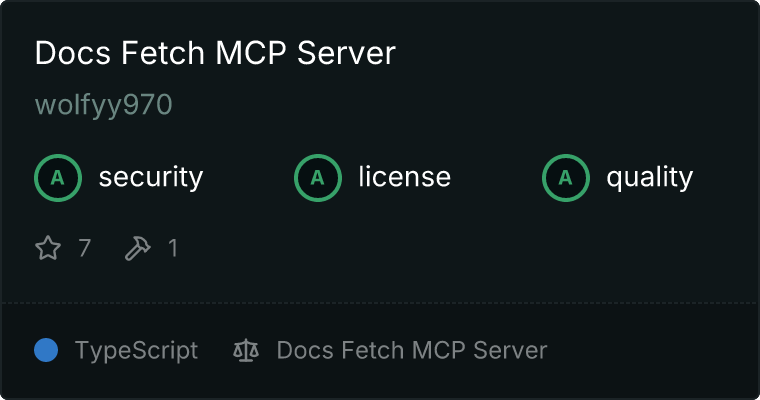Click the letter A inside quality badge
This screenshot has height=400, width=760.
[566, 178]
